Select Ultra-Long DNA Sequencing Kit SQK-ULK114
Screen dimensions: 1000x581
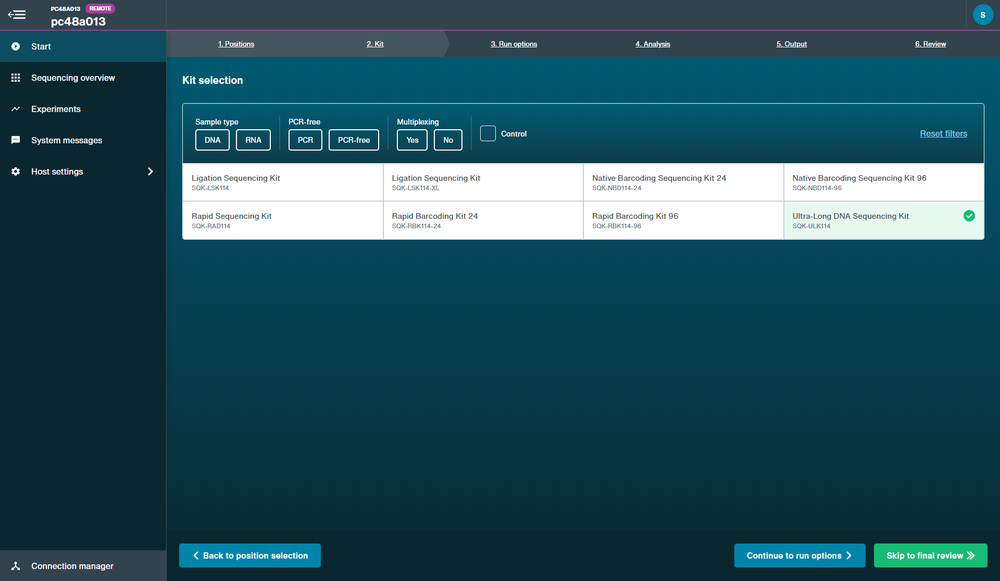pos(883,221)
